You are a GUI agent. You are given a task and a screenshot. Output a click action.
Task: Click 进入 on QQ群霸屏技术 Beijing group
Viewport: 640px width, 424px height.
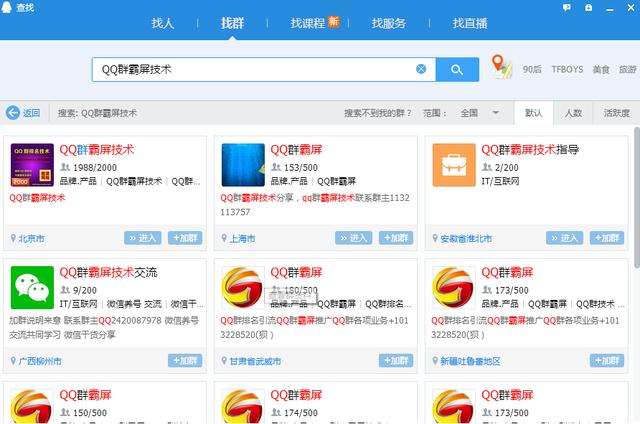pyautogui.click(x=142, y=238)
